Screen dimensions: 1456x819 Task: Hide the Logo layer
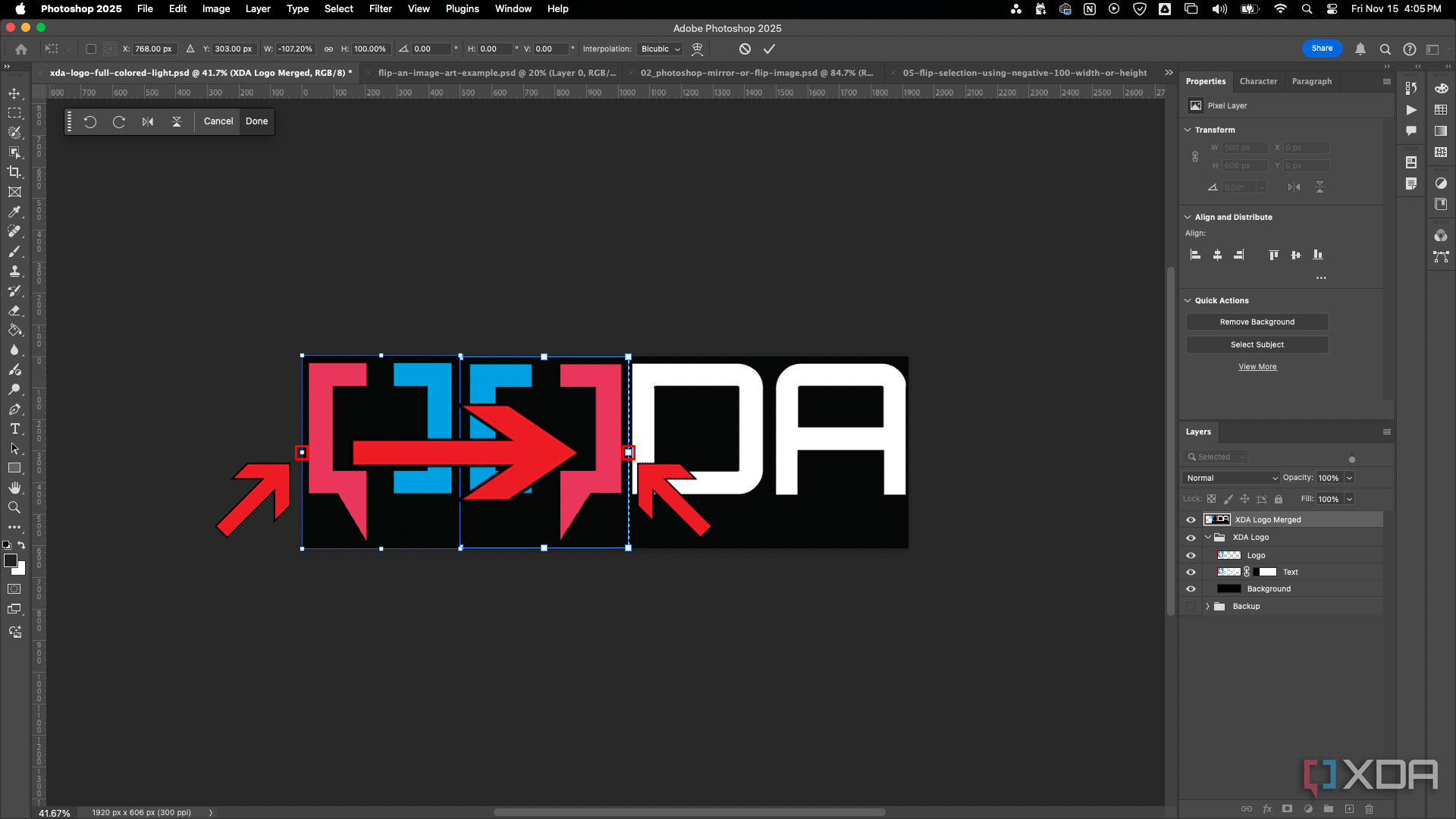click(1191, 556)
